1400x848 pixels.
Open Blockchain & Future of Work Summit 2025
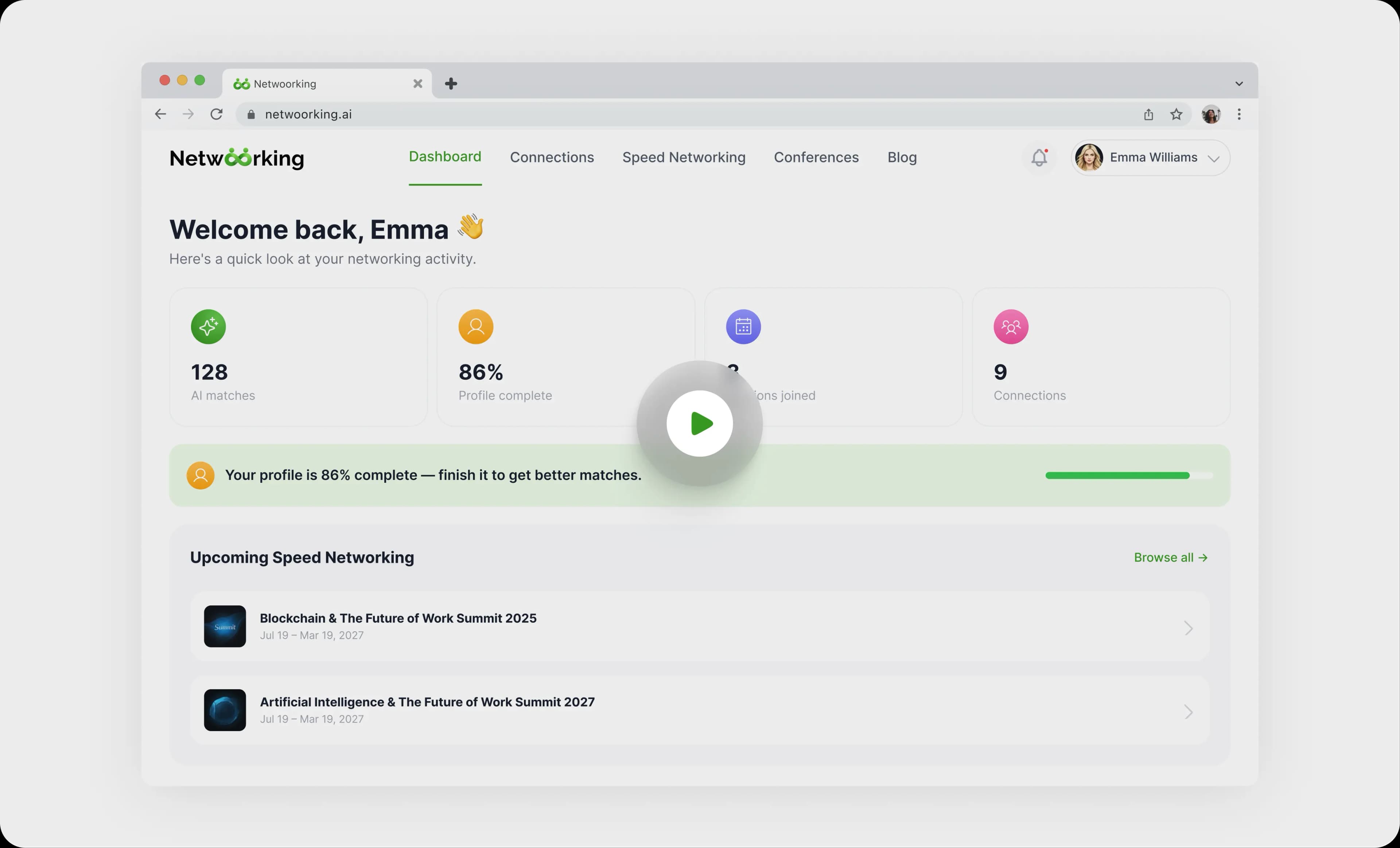699,626
